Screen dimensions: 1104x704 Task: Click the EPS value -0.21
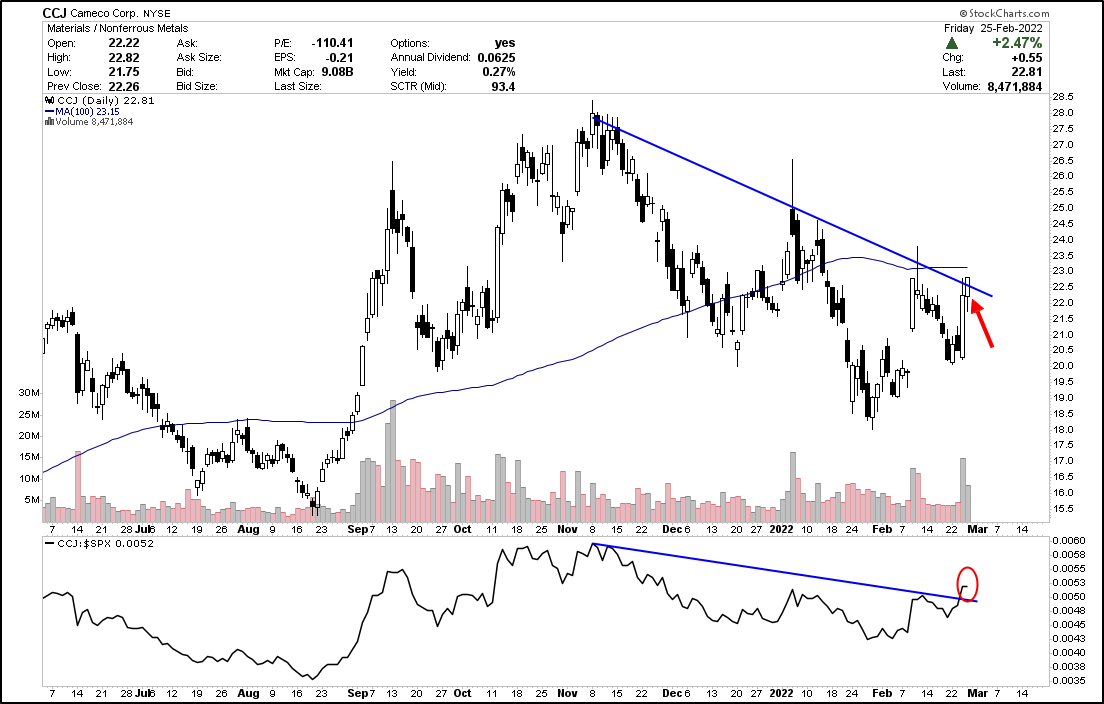click(x=341, y=58)
